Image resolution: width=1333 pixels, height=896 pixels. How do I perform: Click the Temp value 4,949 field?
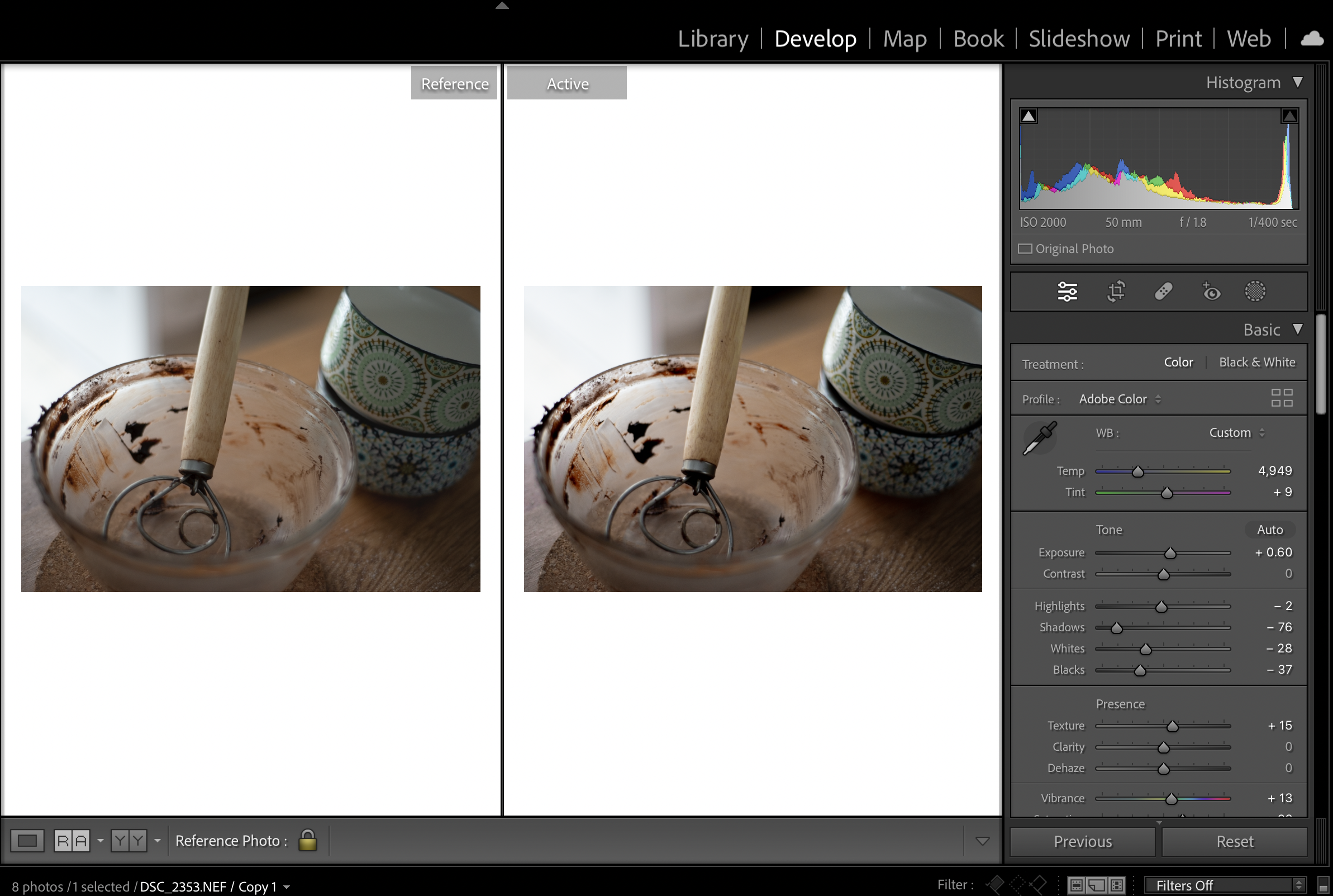1274,470
